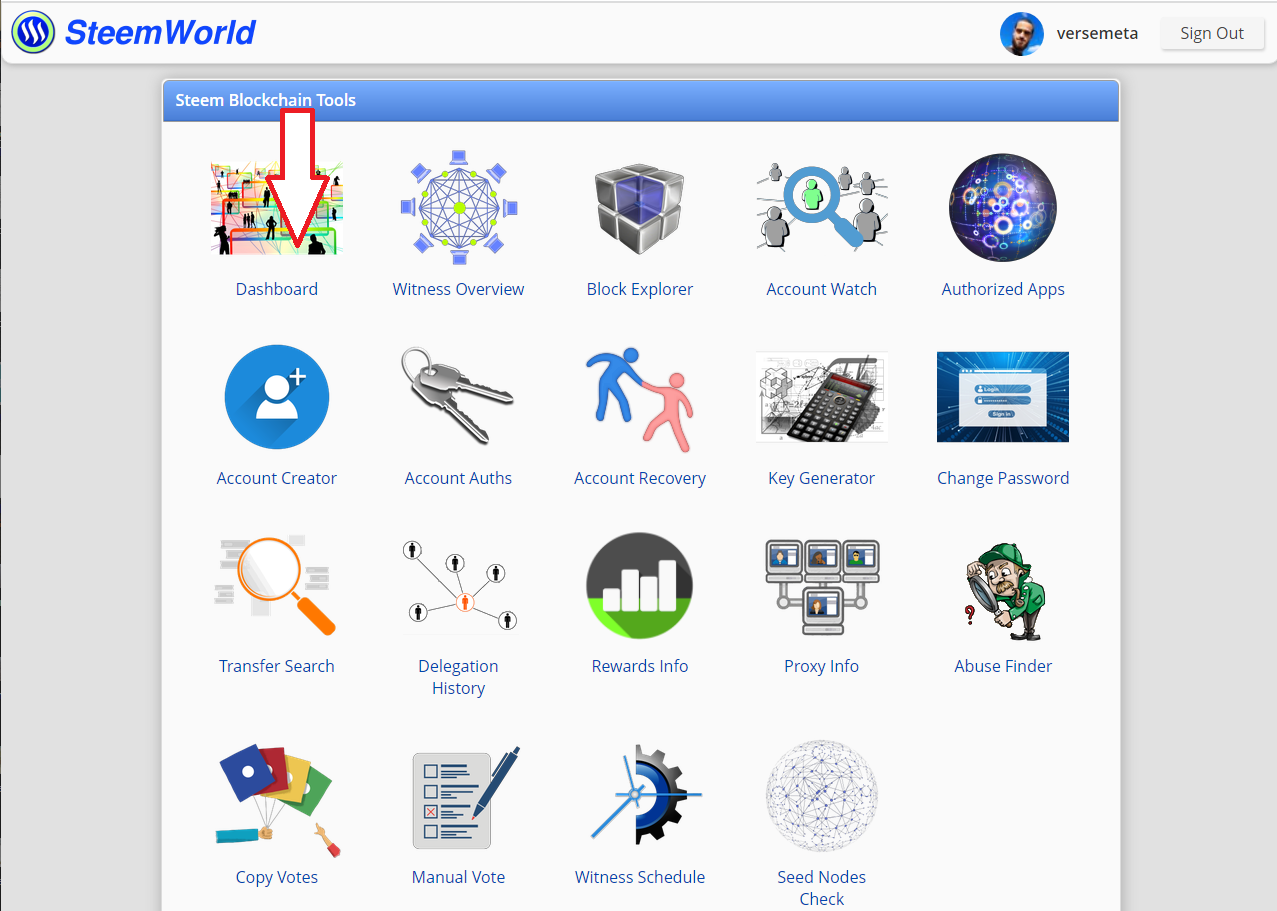Image resolution: width=1277 pixels, height=911 pixels.
Task: Follow the Change Password text link
Action: 1003,478
